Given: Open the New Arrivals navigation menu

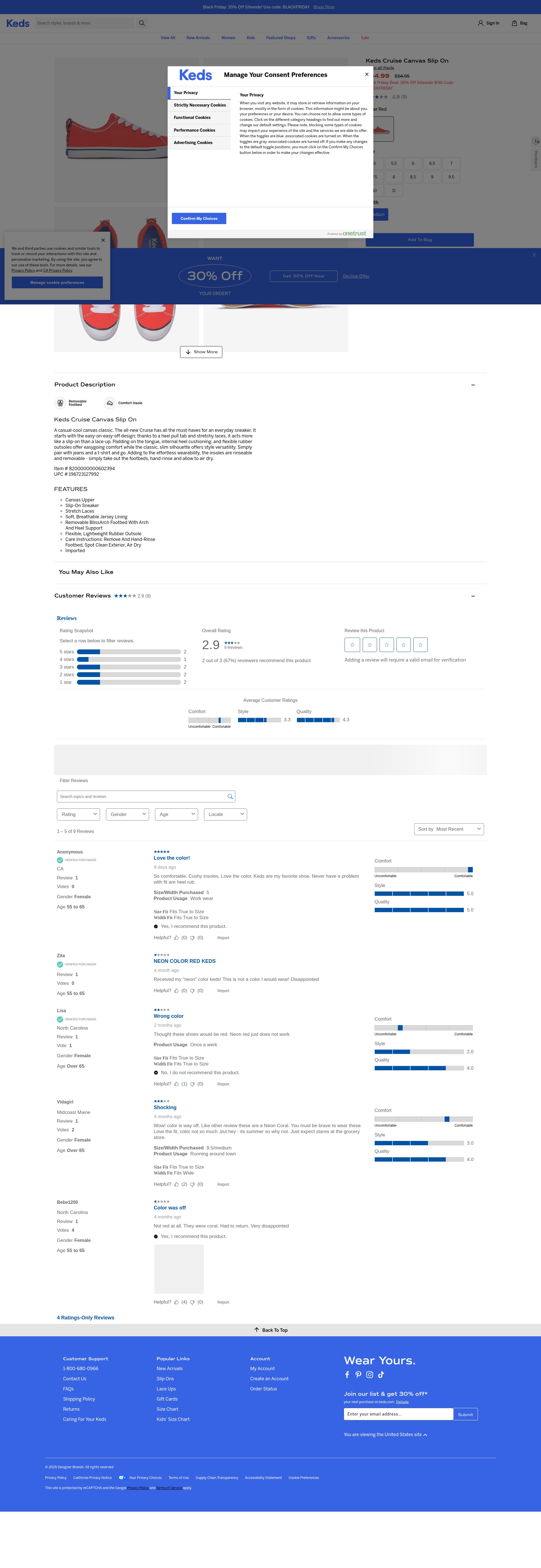Looking at the screenshot, I should (x=198, y=38).
